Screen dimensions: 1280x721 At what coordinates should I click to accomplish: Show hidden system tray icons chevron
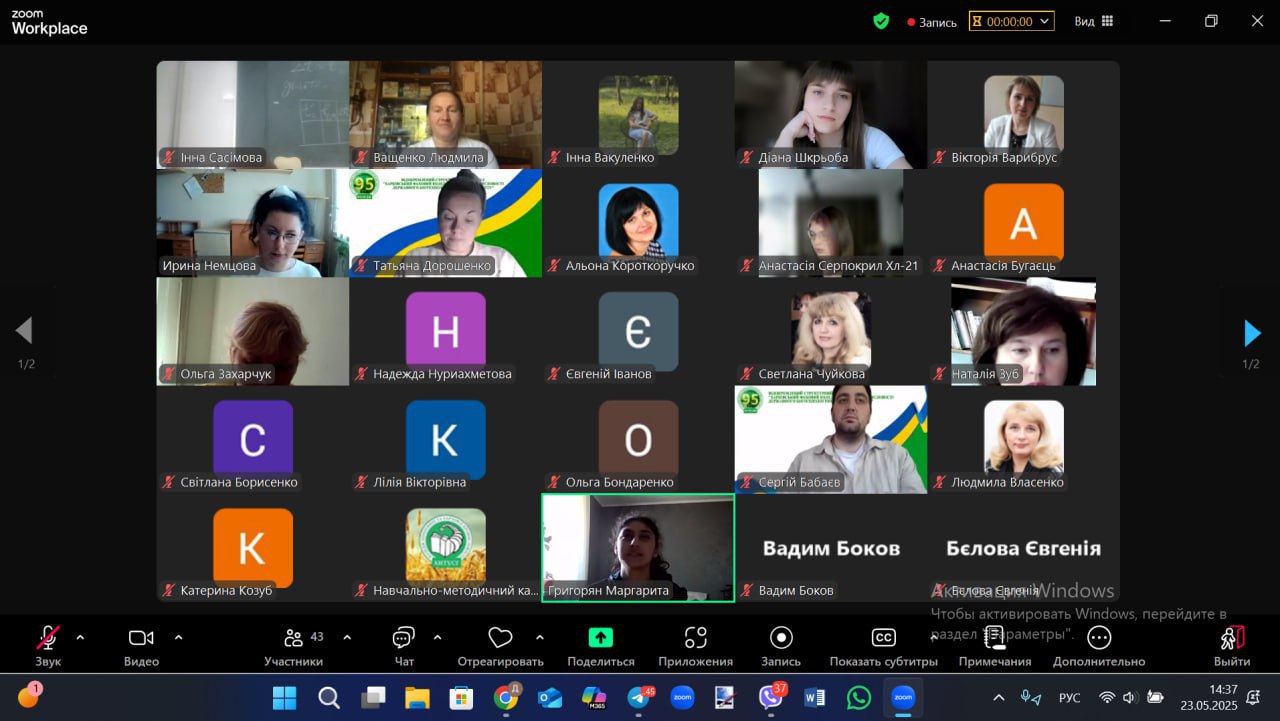998,698
